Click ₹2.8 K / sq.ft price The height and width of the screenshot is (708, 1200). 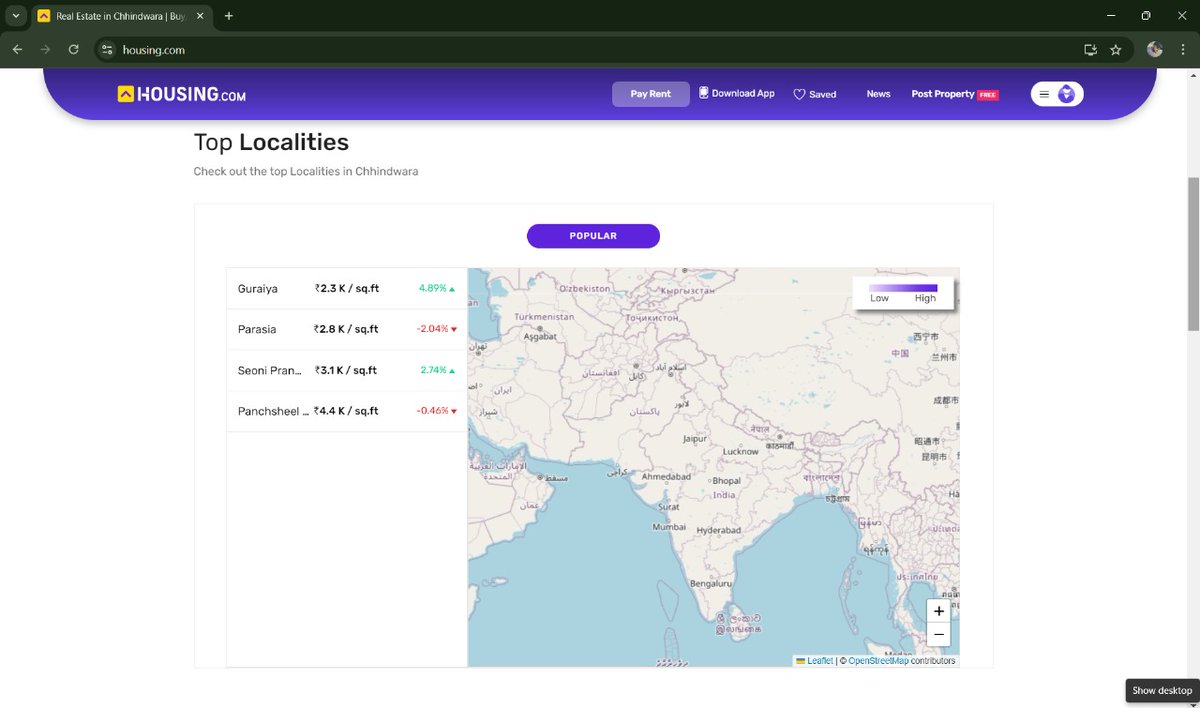click(x=346, y=329)
